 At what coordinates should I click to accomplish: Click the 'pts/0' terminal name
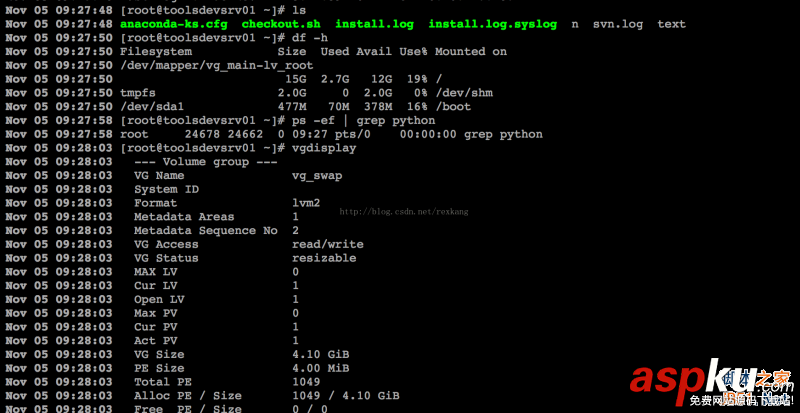pyautogui.click(x=353, y=134)
